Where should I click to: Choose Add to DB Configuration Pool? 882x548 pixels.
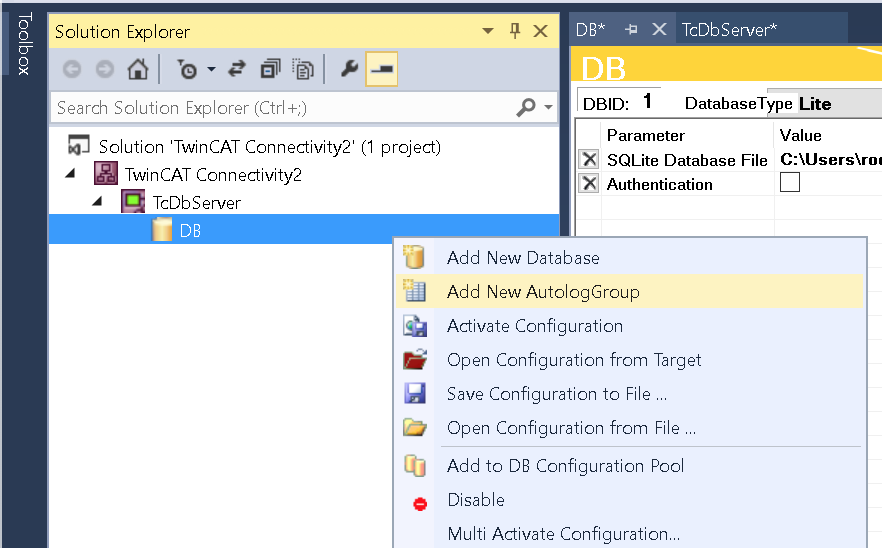pyautogui.click(x=629, y=466)
